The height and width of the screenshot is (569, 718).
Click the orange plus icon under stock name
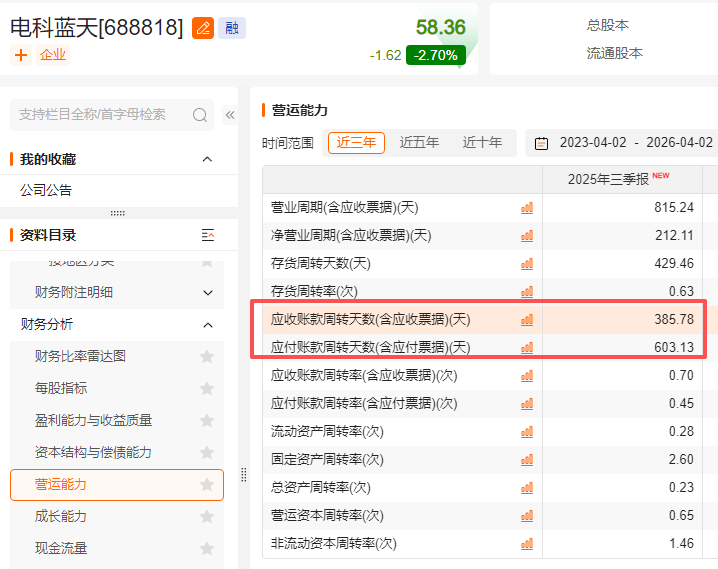[21, 55]
